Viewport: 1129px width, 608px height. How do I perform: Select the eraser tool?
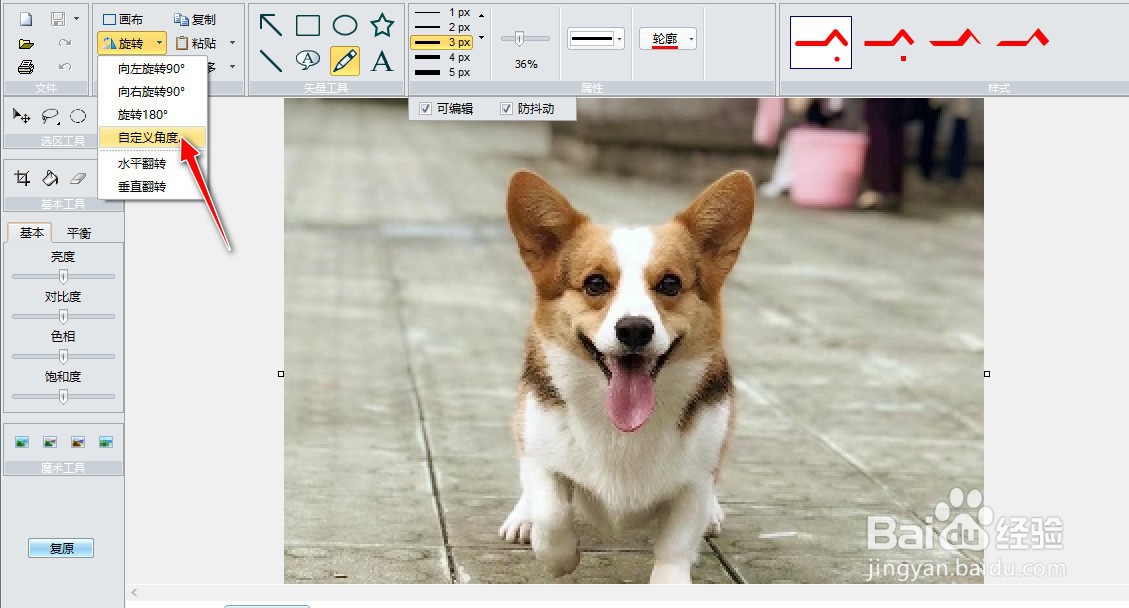78,178
